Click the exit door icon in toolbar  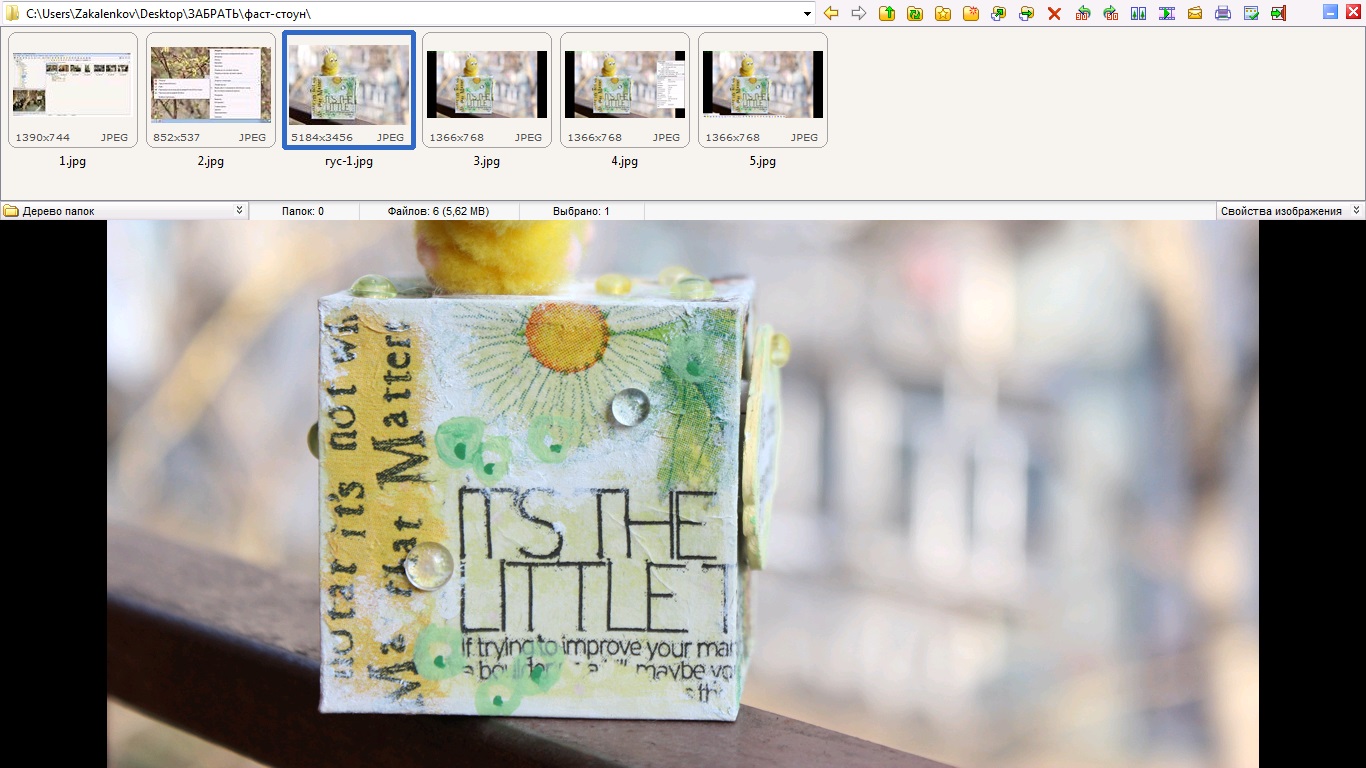point(1279,13)
